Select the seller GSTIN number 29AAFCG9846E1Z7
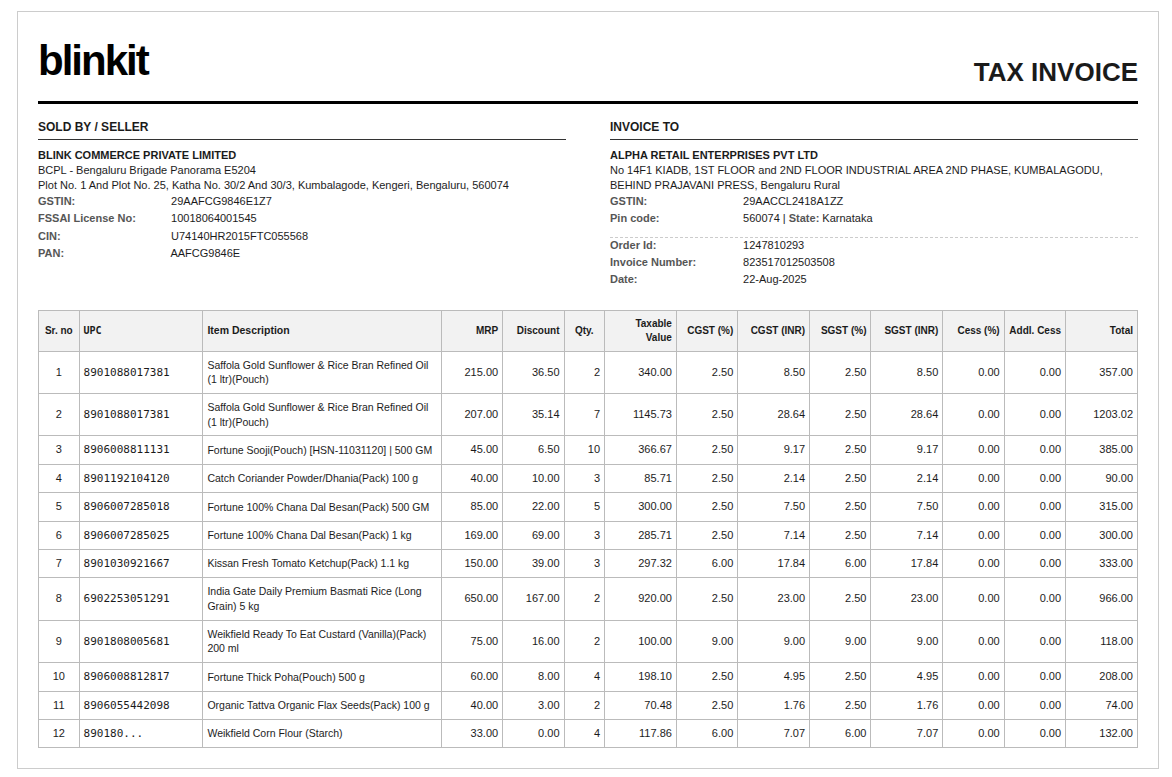This screenshot has width=1172, height=777. pyautogui.click(x=221, y=201)
